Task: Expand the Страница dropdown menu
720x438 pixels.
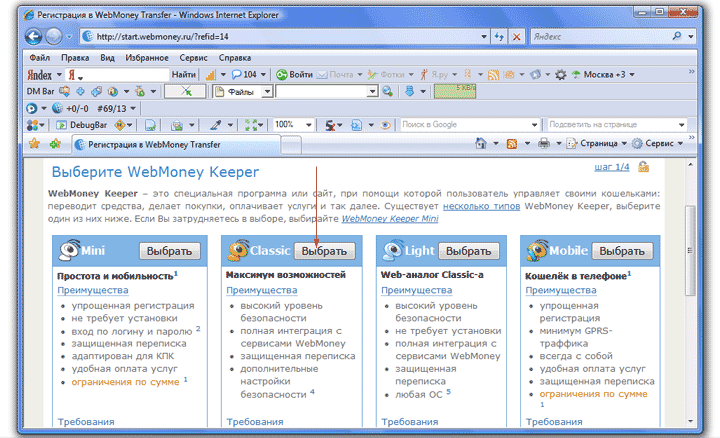Action: [597, 144]
